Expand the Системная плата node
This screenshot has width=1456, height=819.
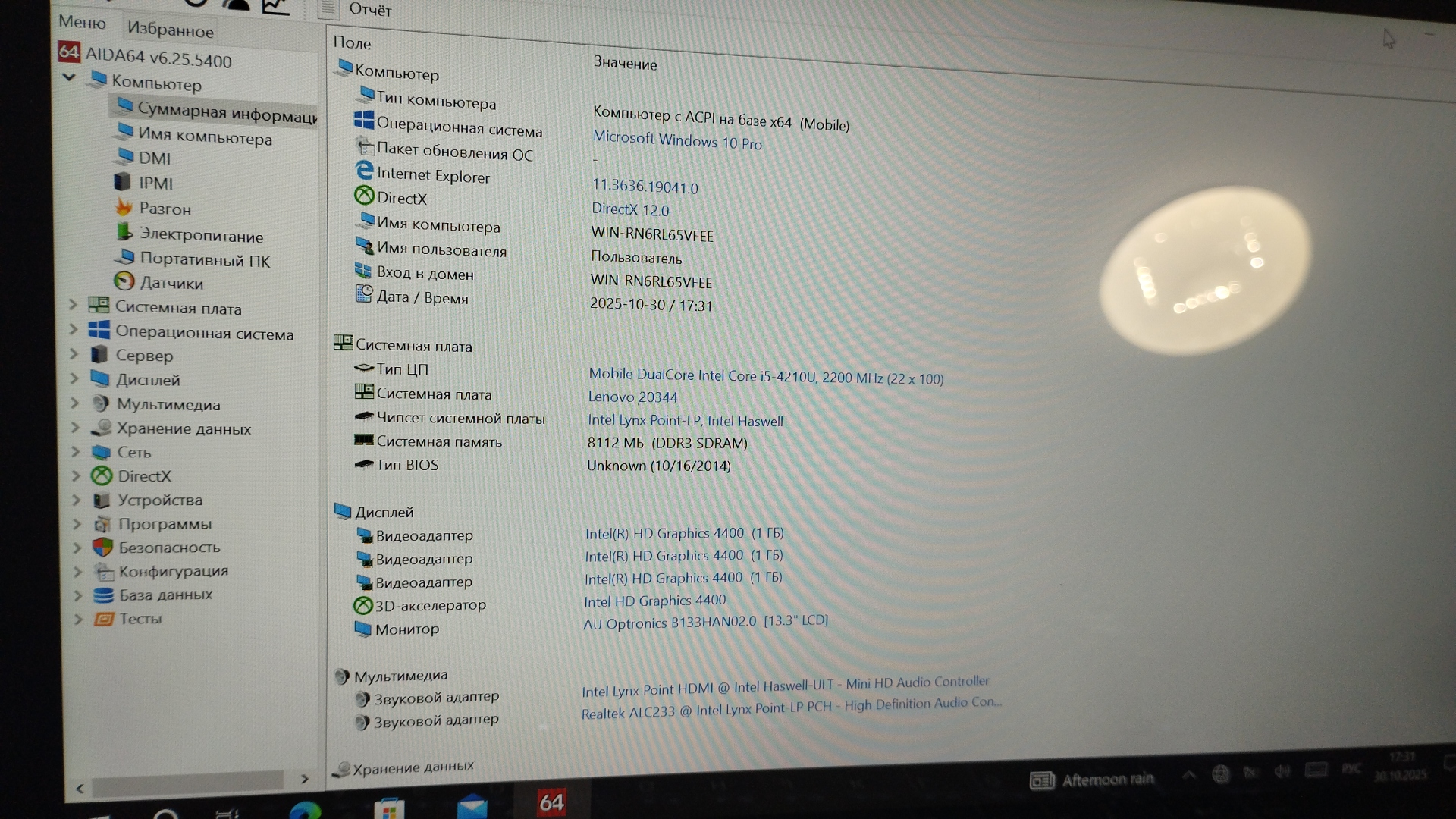(74, 305)
